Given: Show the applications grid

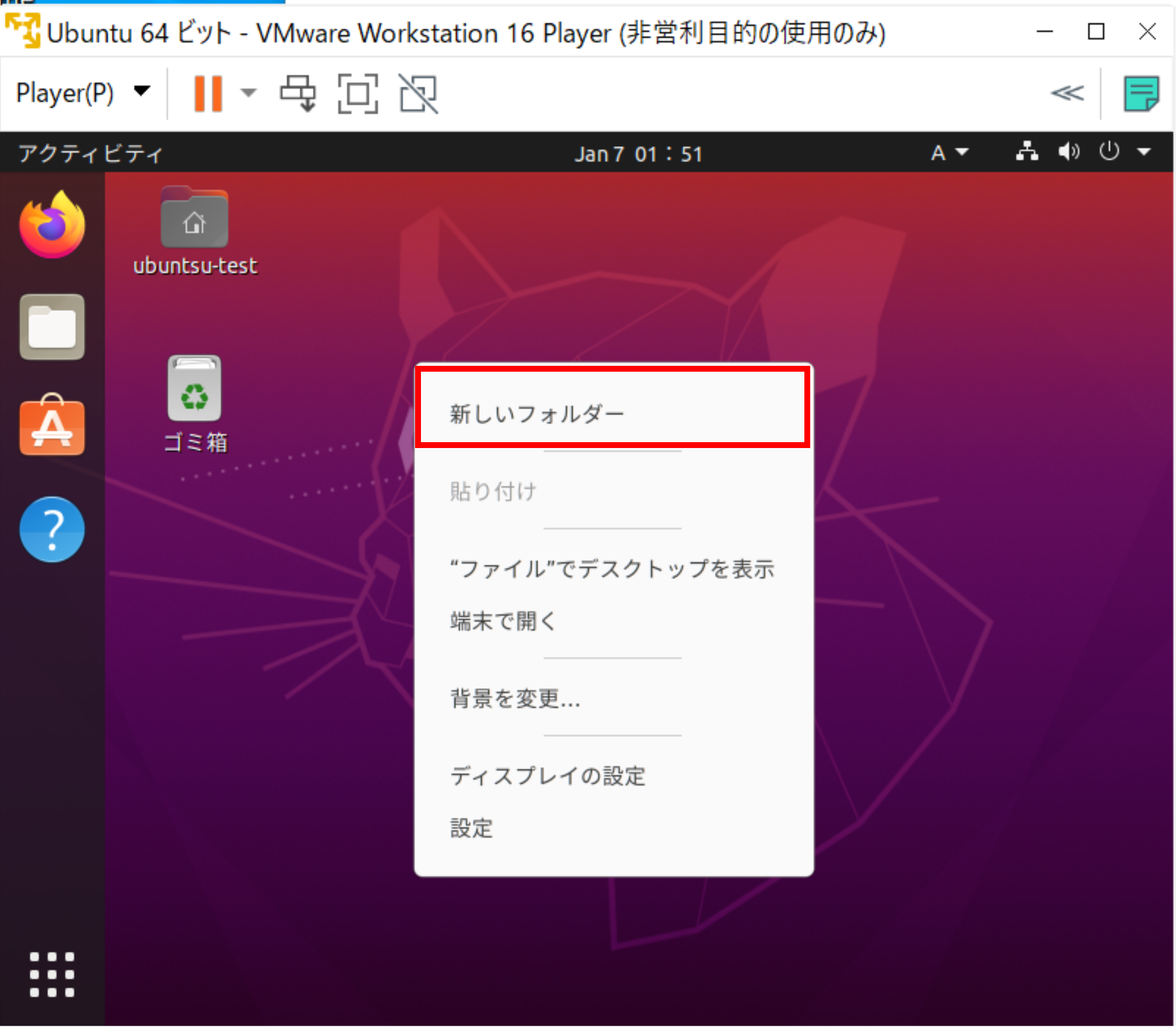Looking at the screenshot, I should point(52,974).
